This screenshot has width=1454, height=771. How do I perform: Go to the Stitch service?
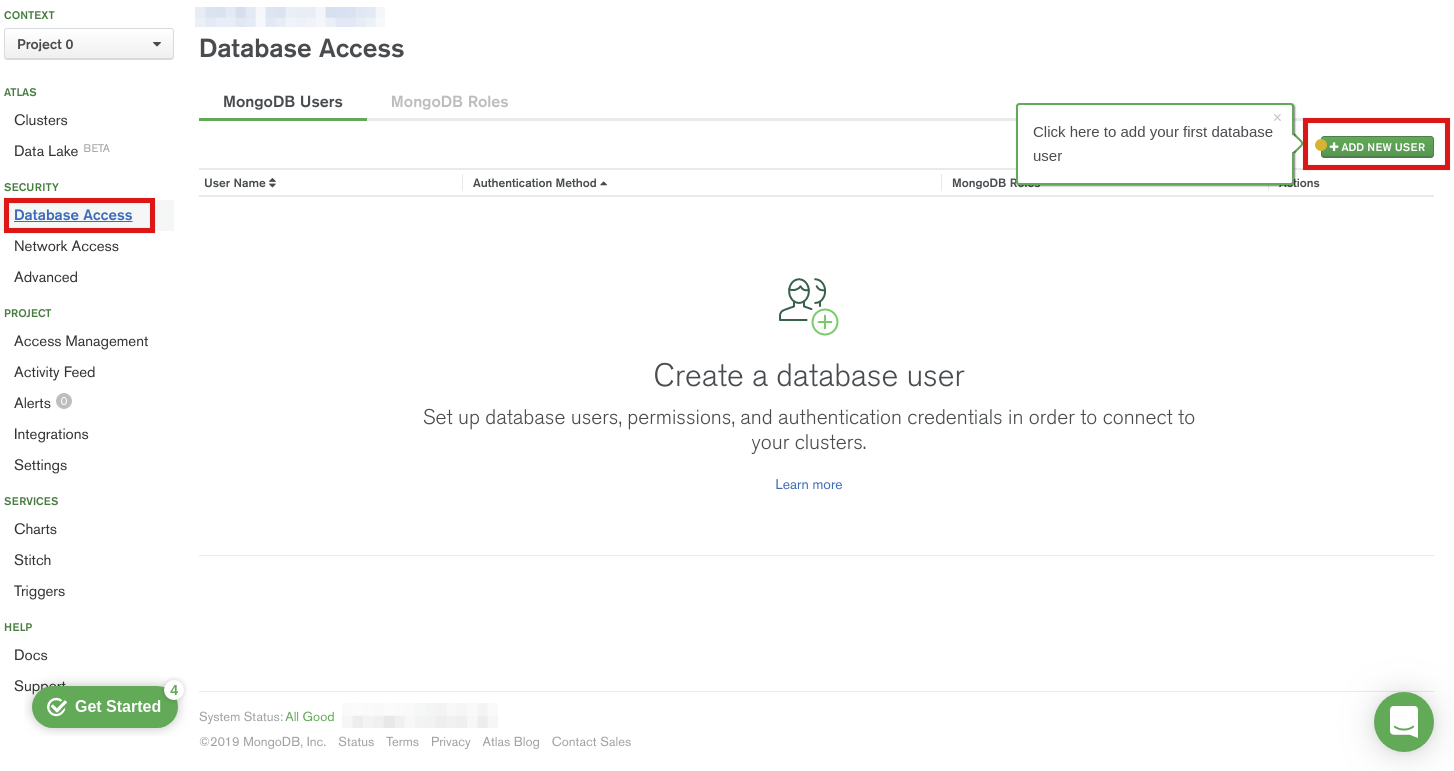tap(32, 560)
